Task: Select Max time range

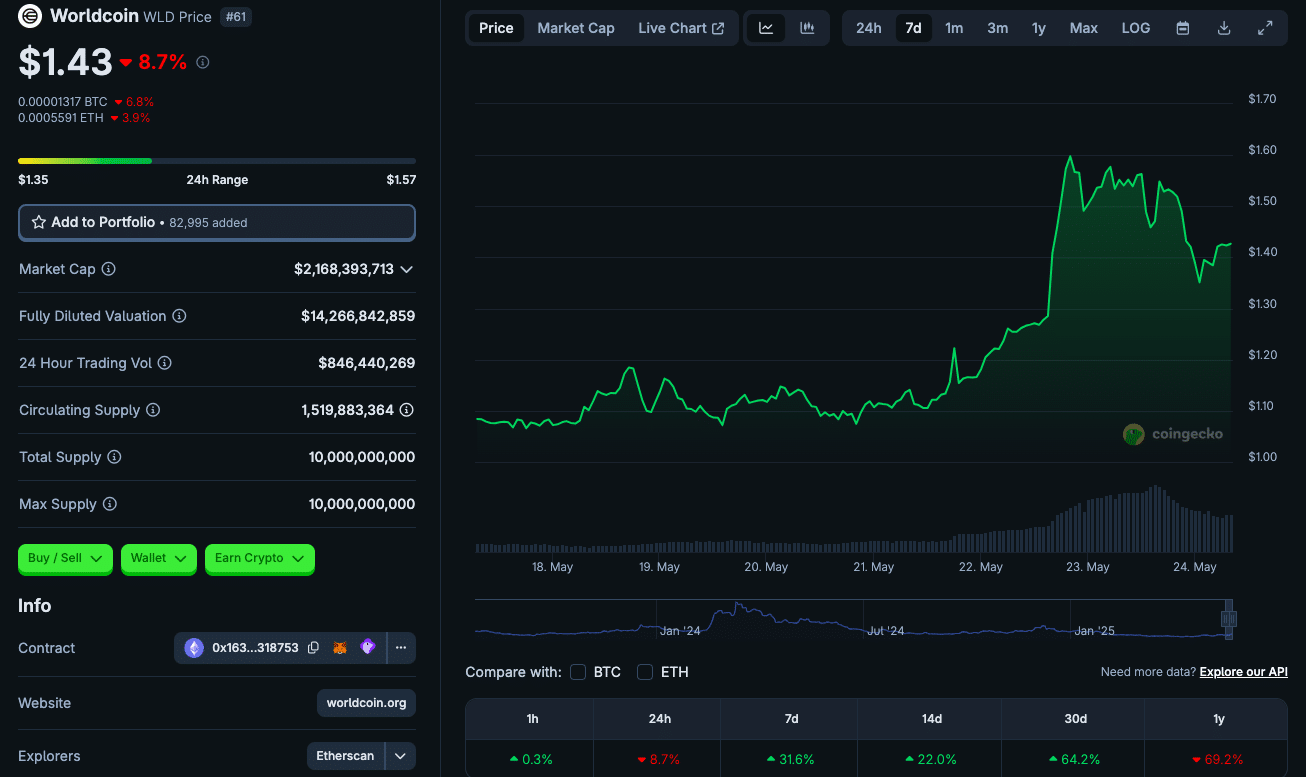Action: (1084, 28)
